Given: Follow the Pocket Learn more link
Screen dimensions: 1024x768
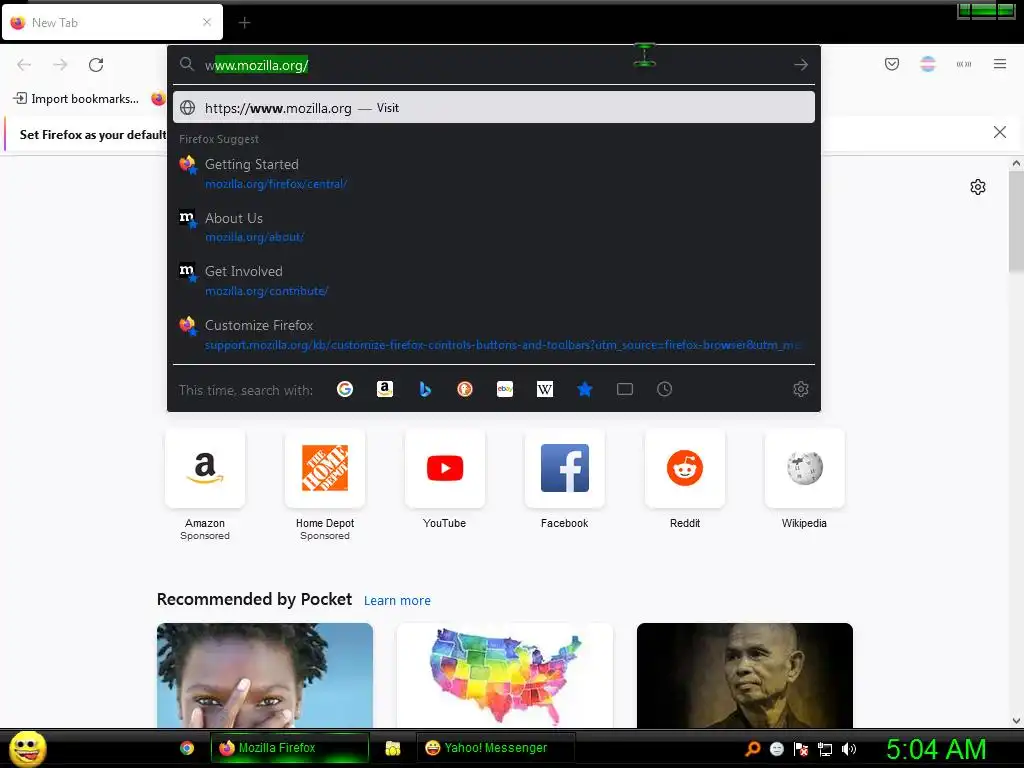Looking at the screenshot, I should pos(397,600).
